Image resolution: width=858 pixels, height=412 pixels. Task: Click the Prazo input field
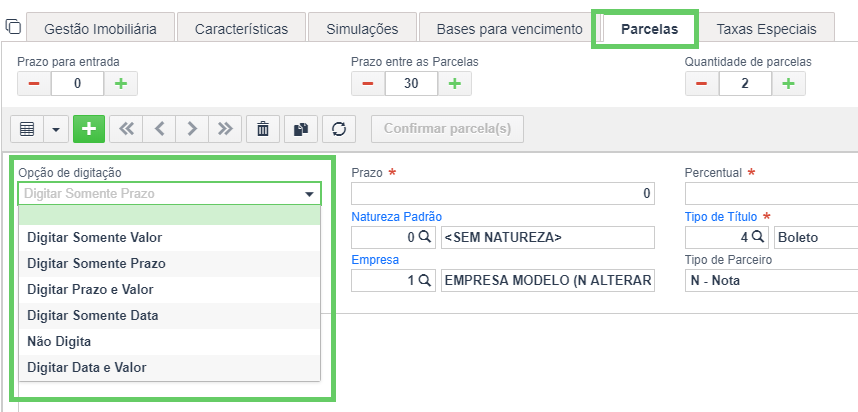tap(503, 194)
